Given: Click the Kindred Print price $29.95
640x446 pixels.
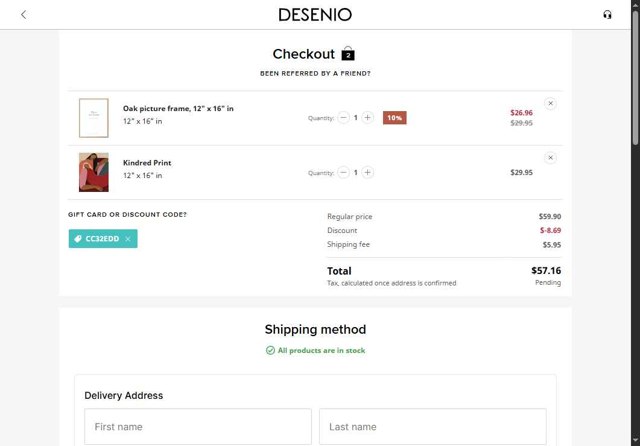Looking at the screenshot, I should pyautogui.click(x=521, y=172).
